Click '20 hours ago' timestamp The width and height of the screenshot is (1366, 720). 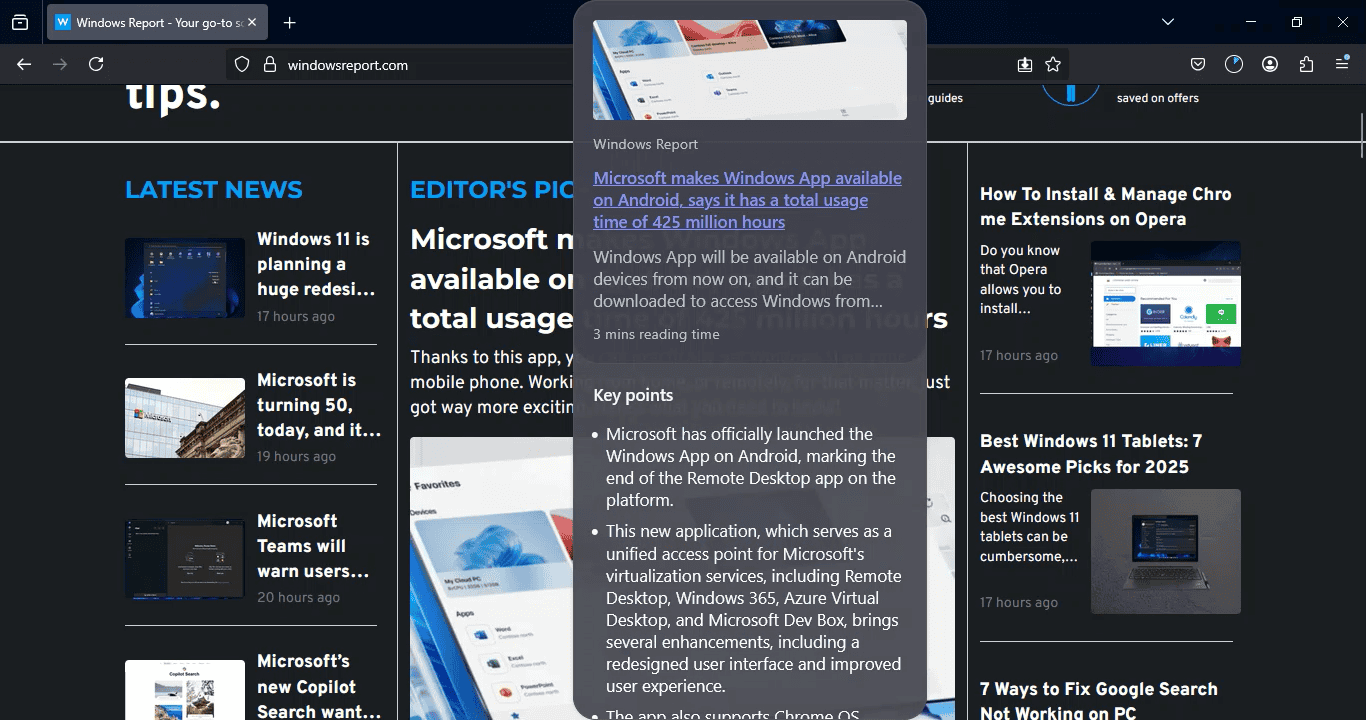[x=298, y=597]
